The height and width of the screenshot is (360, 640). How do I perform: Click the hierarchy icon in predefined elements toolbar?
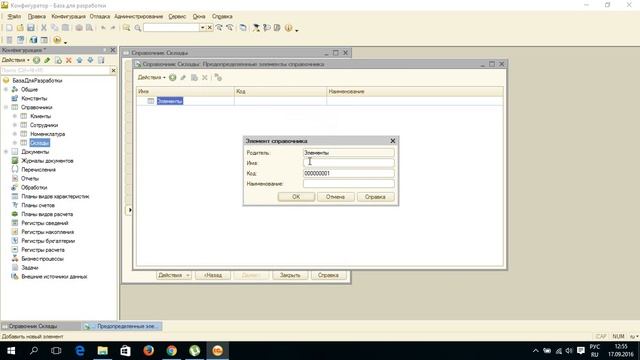218,77
